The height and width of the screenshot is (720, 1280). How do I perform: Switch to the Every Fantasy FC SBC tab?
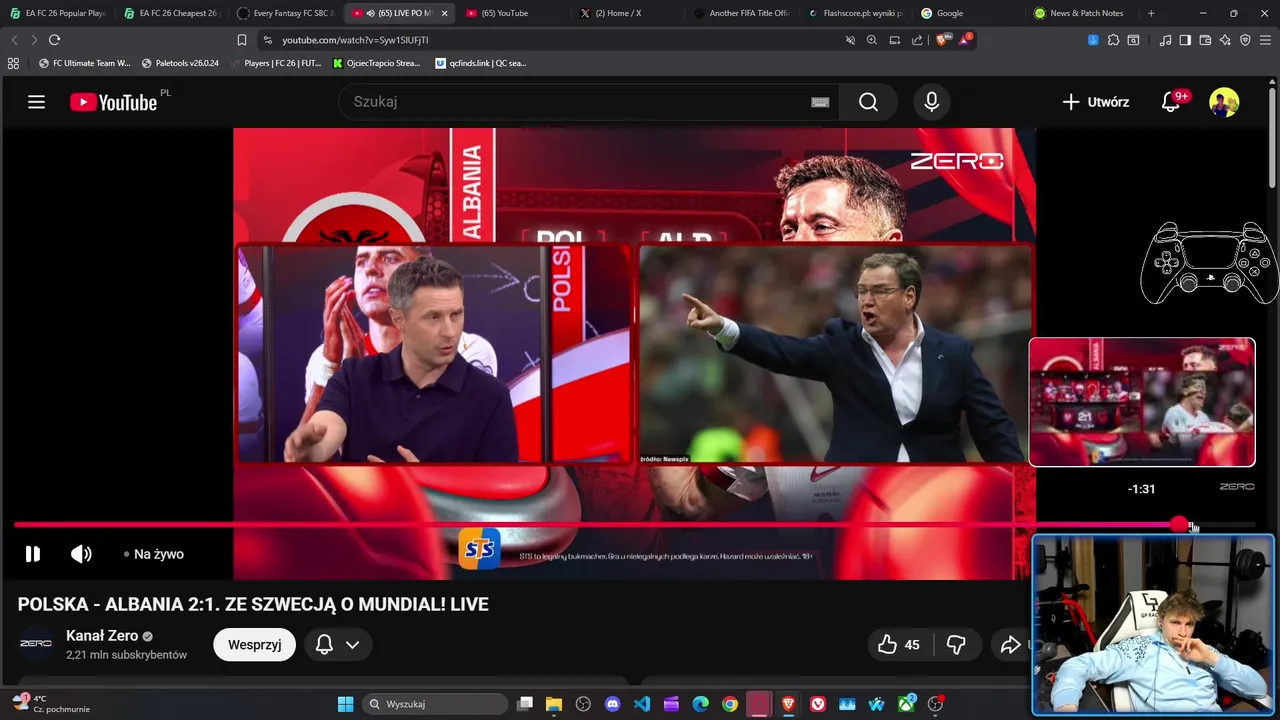(286, 13)
